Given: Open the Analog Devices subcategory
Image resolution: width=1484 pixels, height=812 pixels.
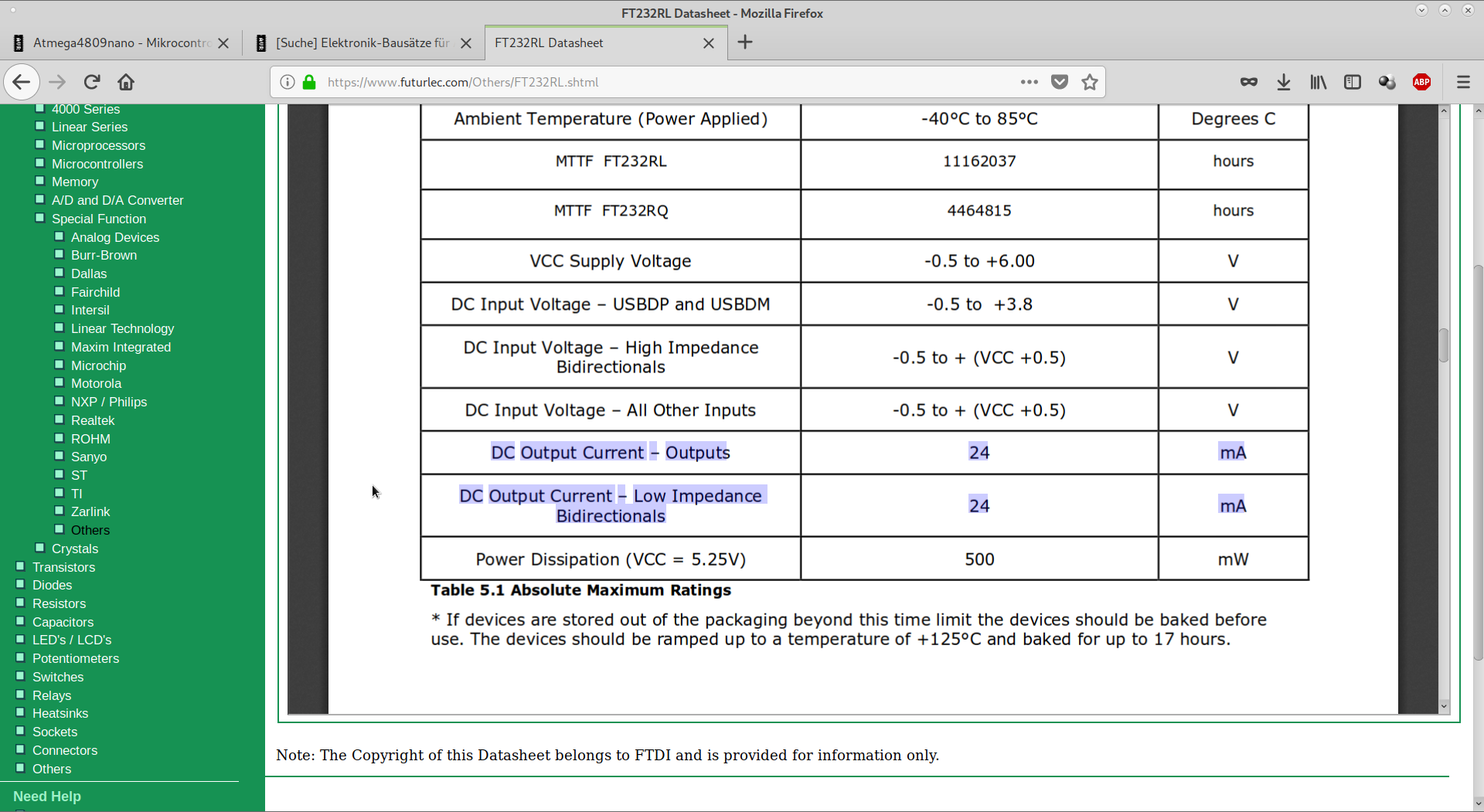Looking at the screenshot, I should tap(115, 237).
